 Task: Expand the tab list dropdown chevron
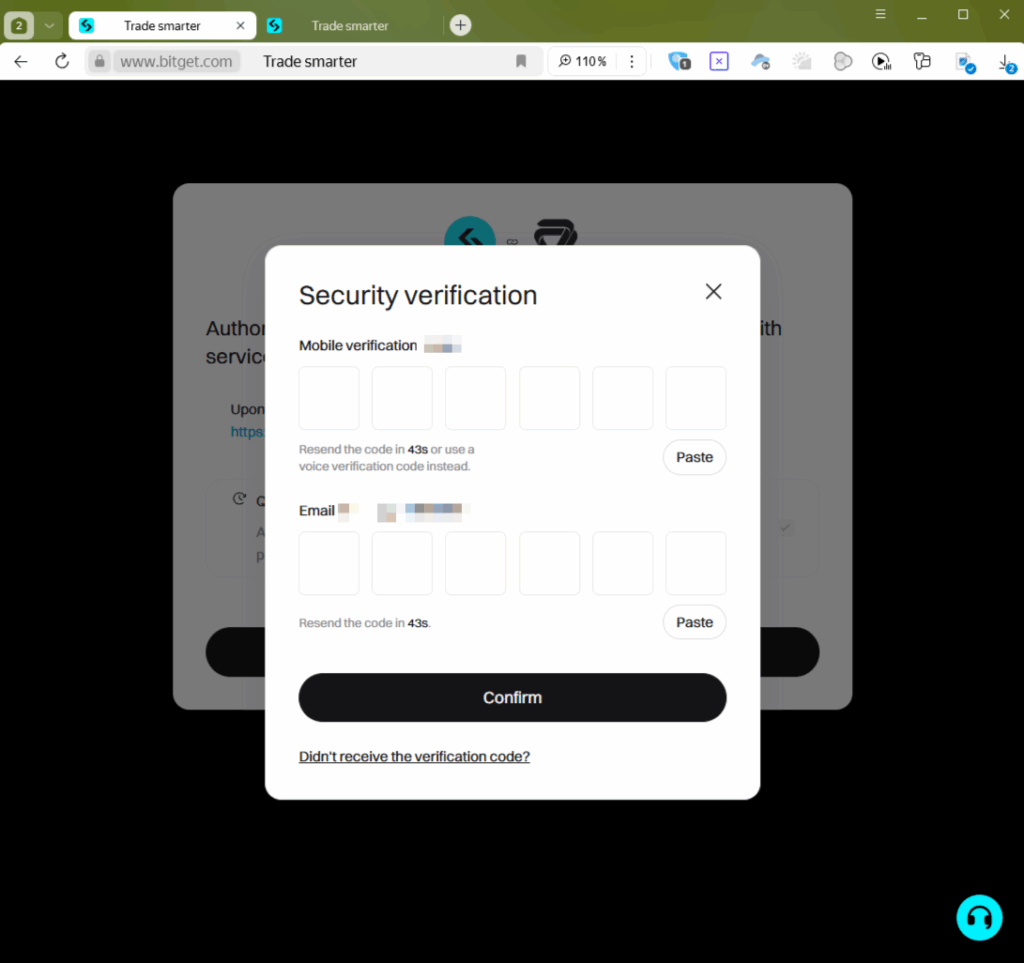pyautogui.click(x=49, y=25)
